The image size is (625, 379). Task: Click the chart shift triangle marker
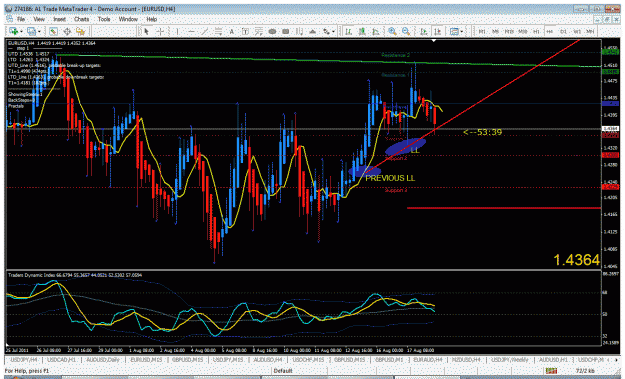[434, 40]
